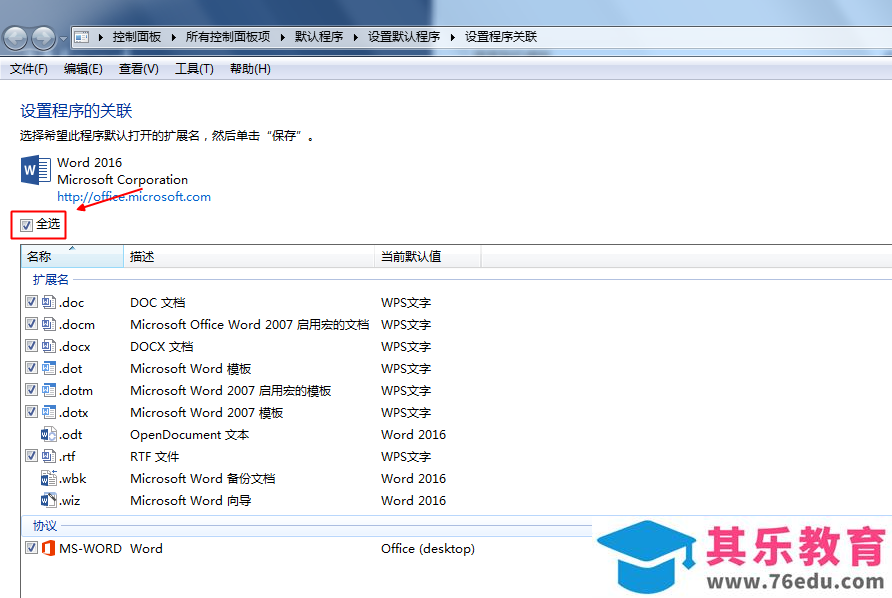Click the .wbk backup file icon
Image resolution: width=892 pixels, height=598 pixels.
(49, 478)
